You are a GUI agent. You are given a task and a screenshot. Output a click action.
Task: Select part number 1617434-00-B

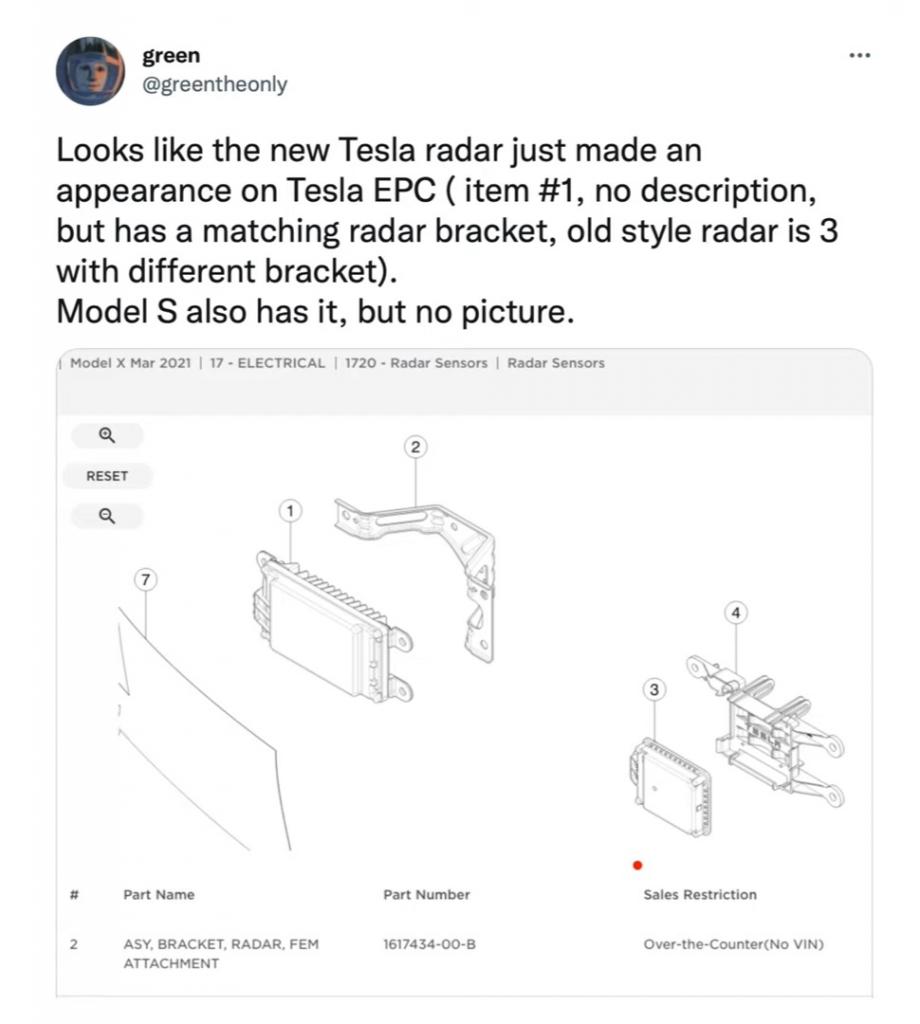(x=429, y=943)
